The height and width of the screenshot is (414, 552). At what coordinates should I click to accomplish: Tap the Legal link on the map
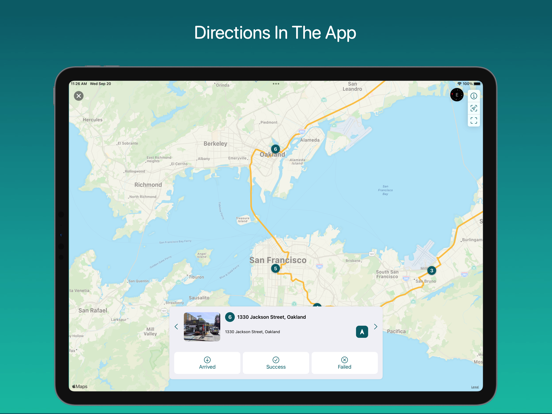pos(475,387)
